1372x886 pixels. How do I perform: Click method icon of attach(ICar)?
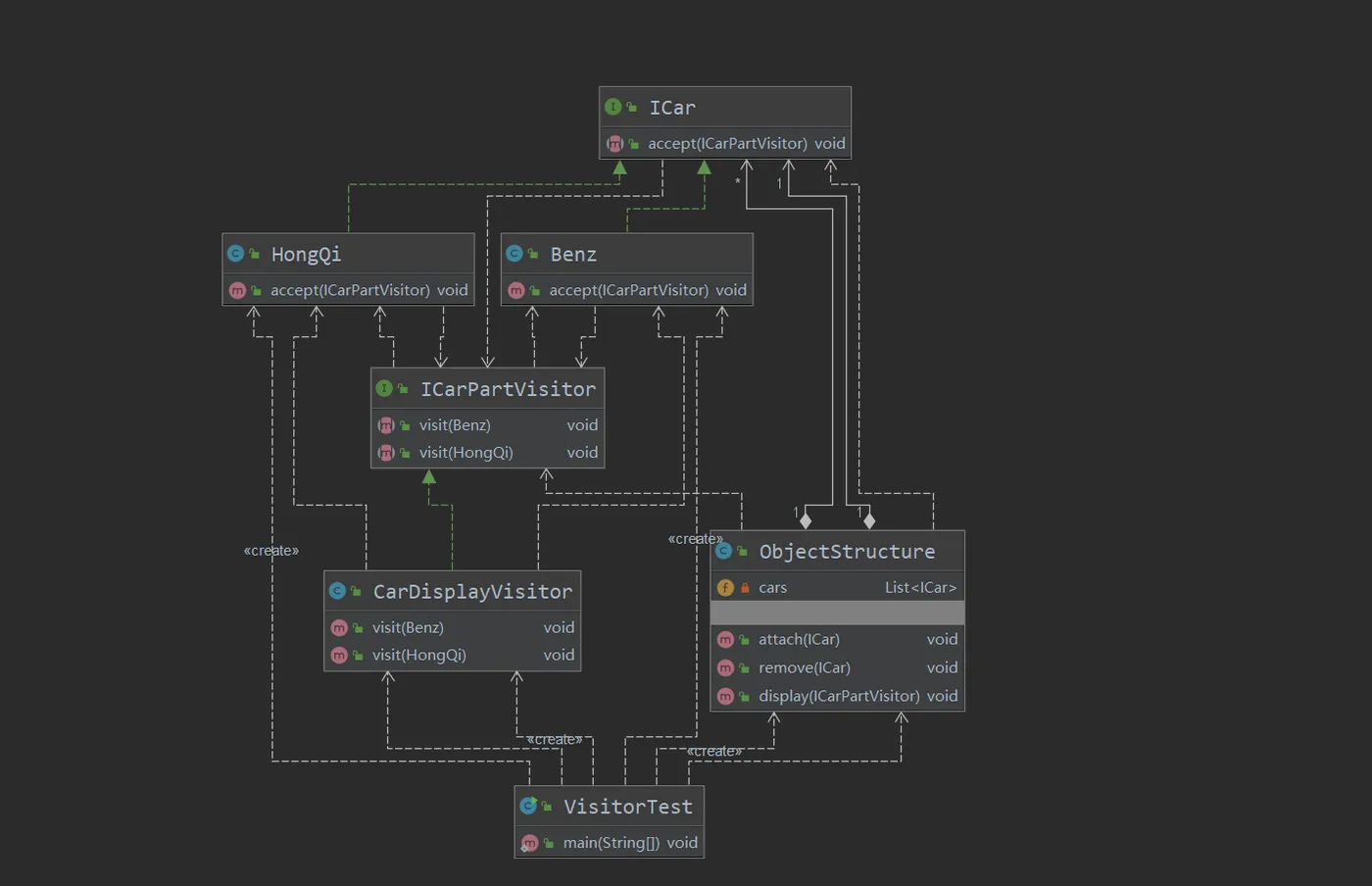coord(725,639)
